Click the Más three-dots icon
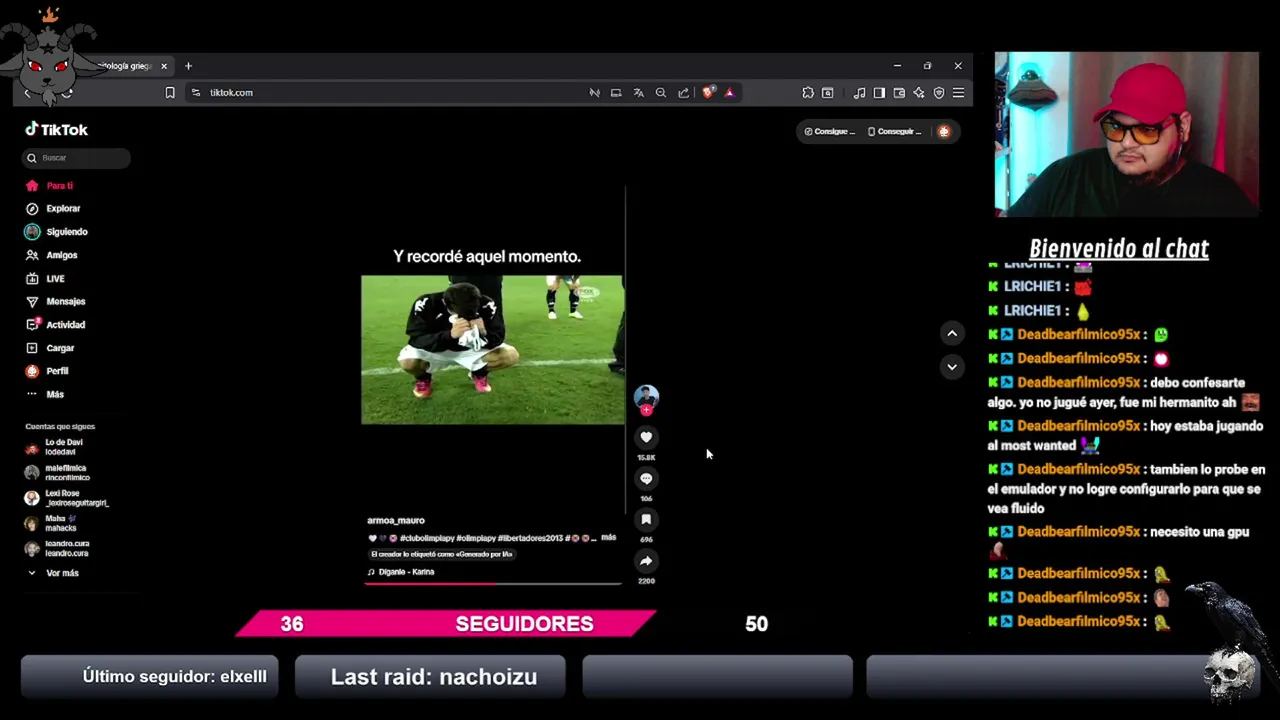The height and width of the screenshot is (720, 1280). (x=32, y=394)
